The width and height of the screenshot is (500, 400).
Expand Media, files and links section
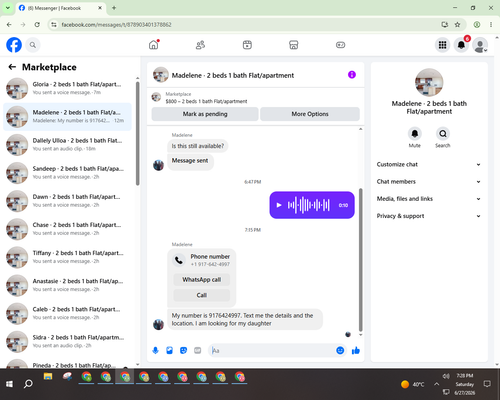[429, 199]
